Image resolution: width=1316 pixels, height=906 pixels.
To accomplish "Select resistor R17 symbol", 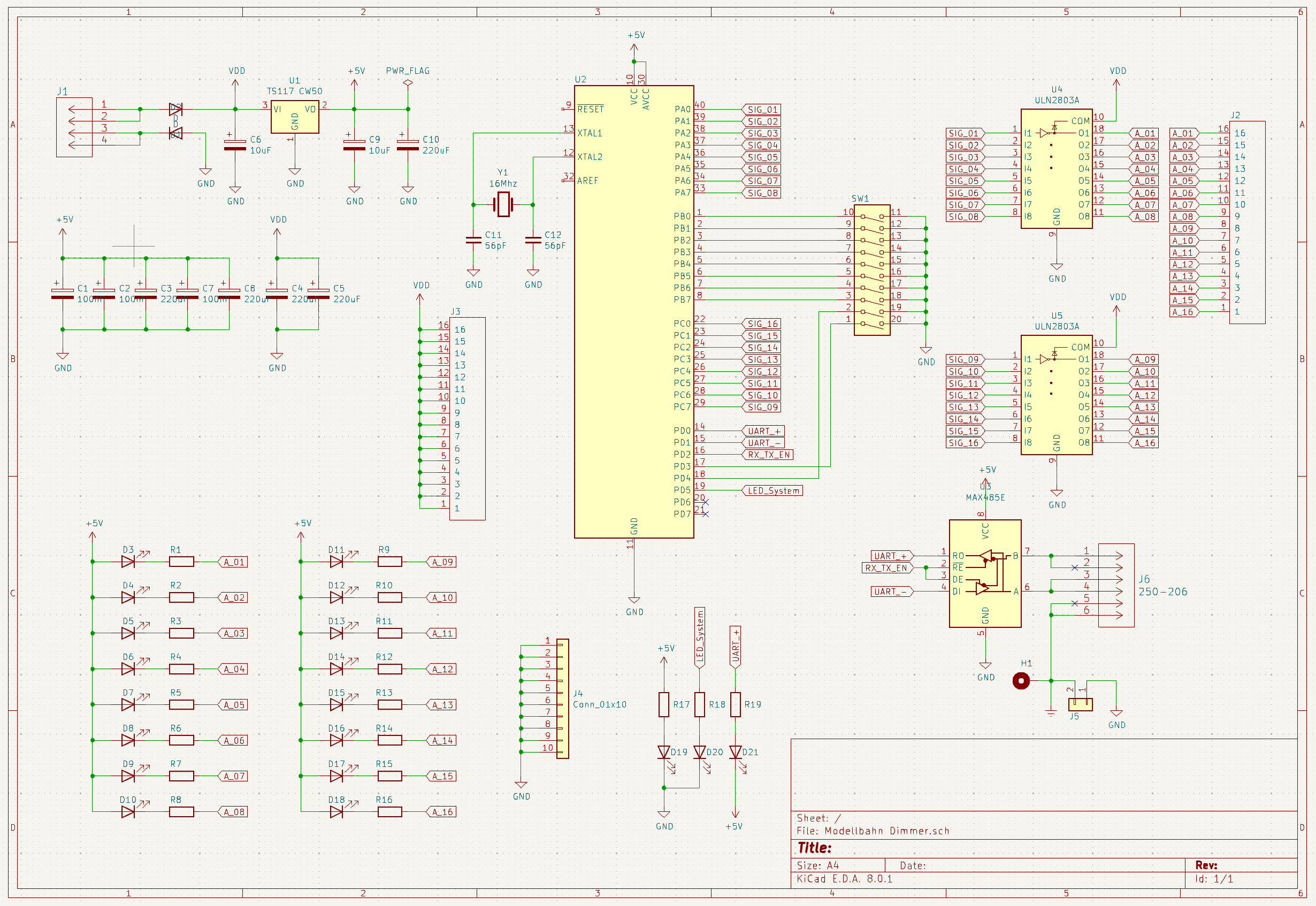I will [664, 704].
